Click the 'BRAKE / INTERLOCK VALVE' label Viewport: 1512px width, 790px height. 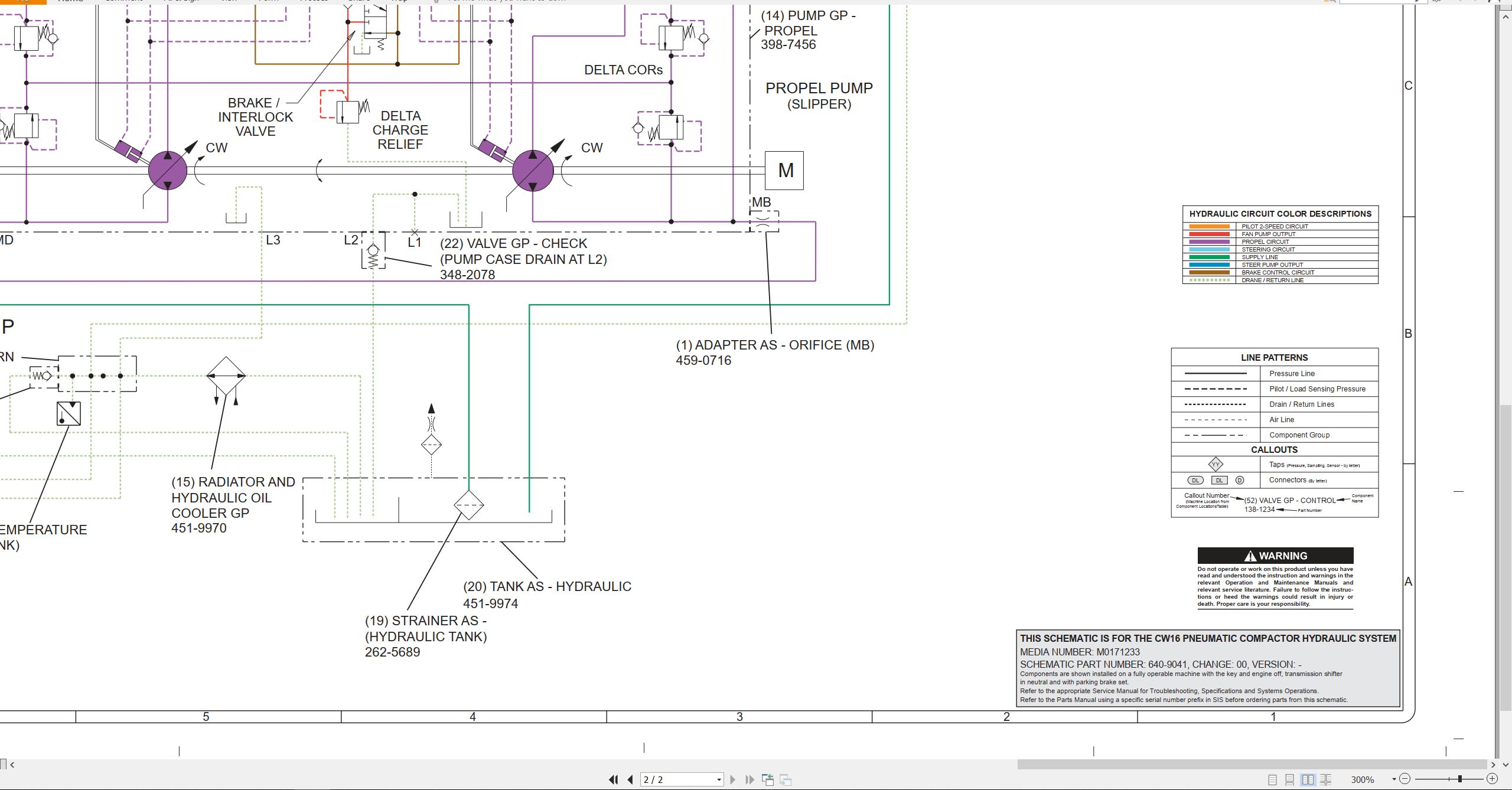pos(256,117)
